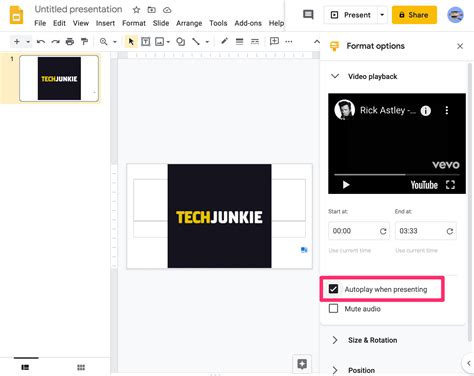Star the Untitled presentation

(136, 10)
